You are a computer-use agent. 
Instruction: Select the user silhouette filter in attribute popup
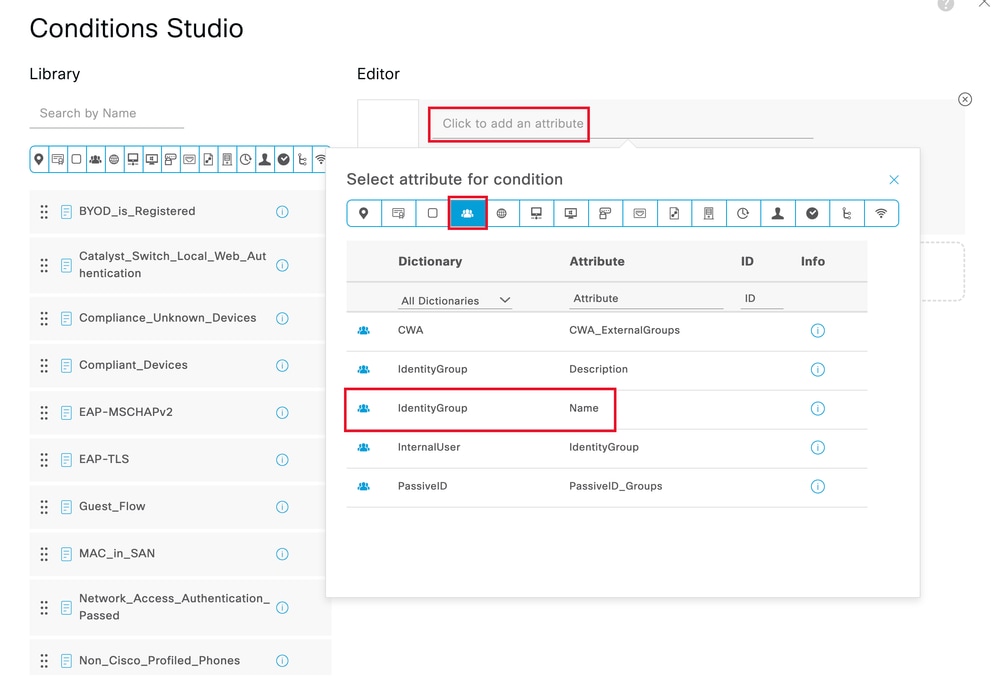tap(777, 213)
